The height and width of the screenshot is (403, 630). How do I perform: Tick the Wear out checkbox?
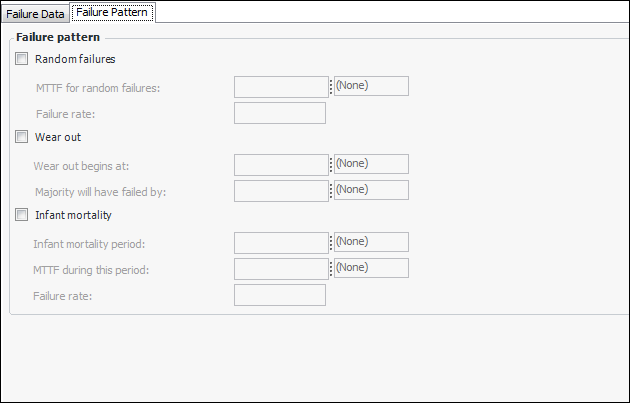coord(23,137)
